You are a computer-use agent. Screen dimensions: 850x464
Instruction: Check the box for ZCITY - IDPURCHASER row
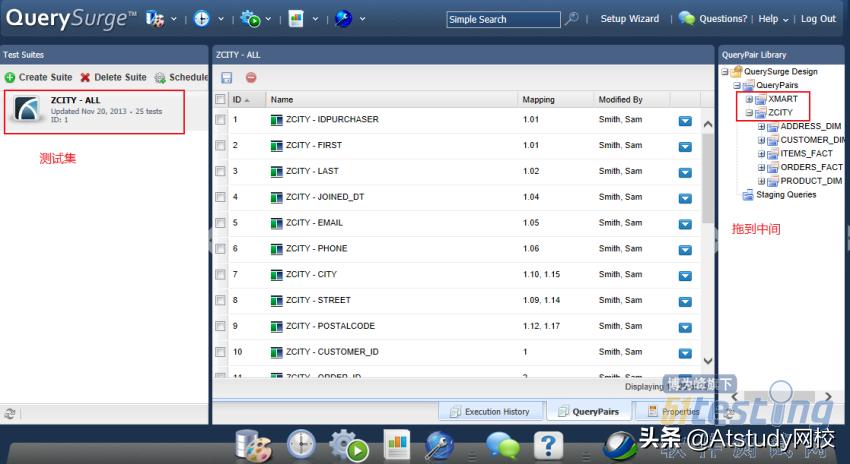(220, 120)
